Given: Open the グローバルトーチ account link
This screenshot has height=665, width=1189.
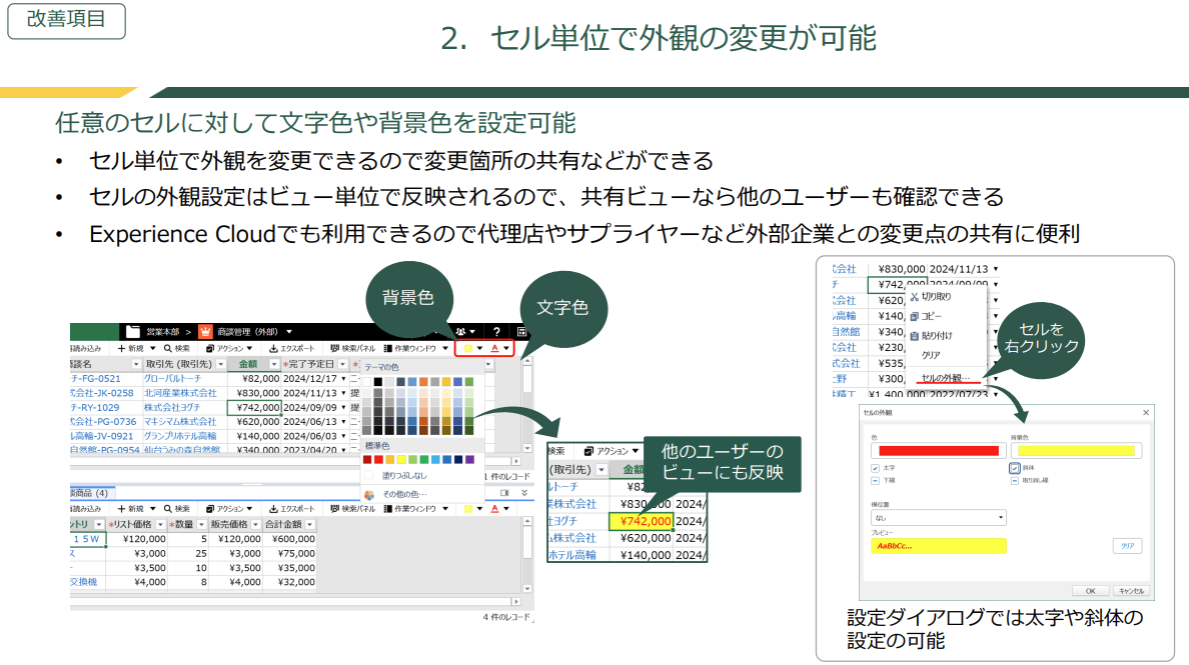Looking at the screenshot, I should (x=173, y=378).
